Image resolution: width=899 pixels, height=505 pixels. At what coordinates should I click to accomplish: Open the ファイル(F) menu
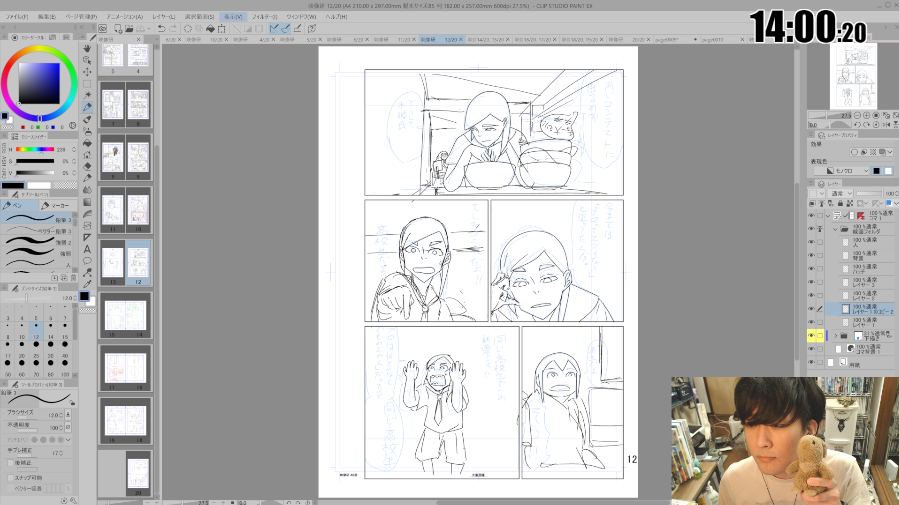coord(17,17)
